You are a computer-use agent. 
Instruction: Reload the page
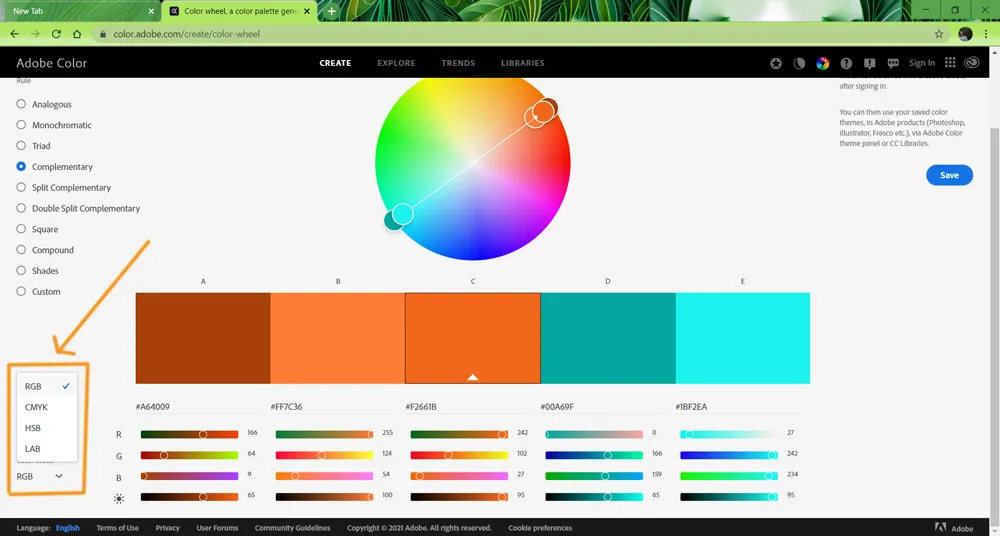(56, 34)
